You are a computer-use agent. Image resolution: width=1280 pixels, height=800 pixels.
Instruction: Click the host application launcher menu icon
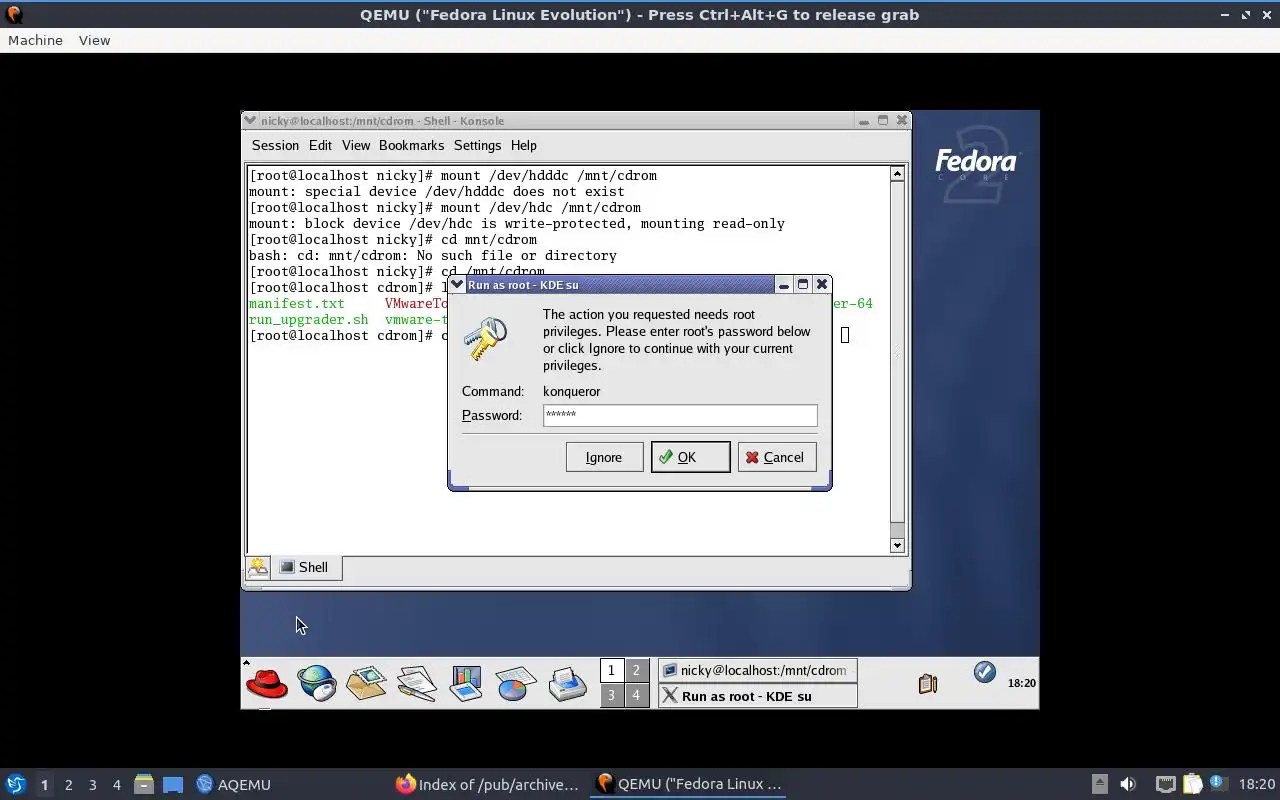[x=15, y=784]
